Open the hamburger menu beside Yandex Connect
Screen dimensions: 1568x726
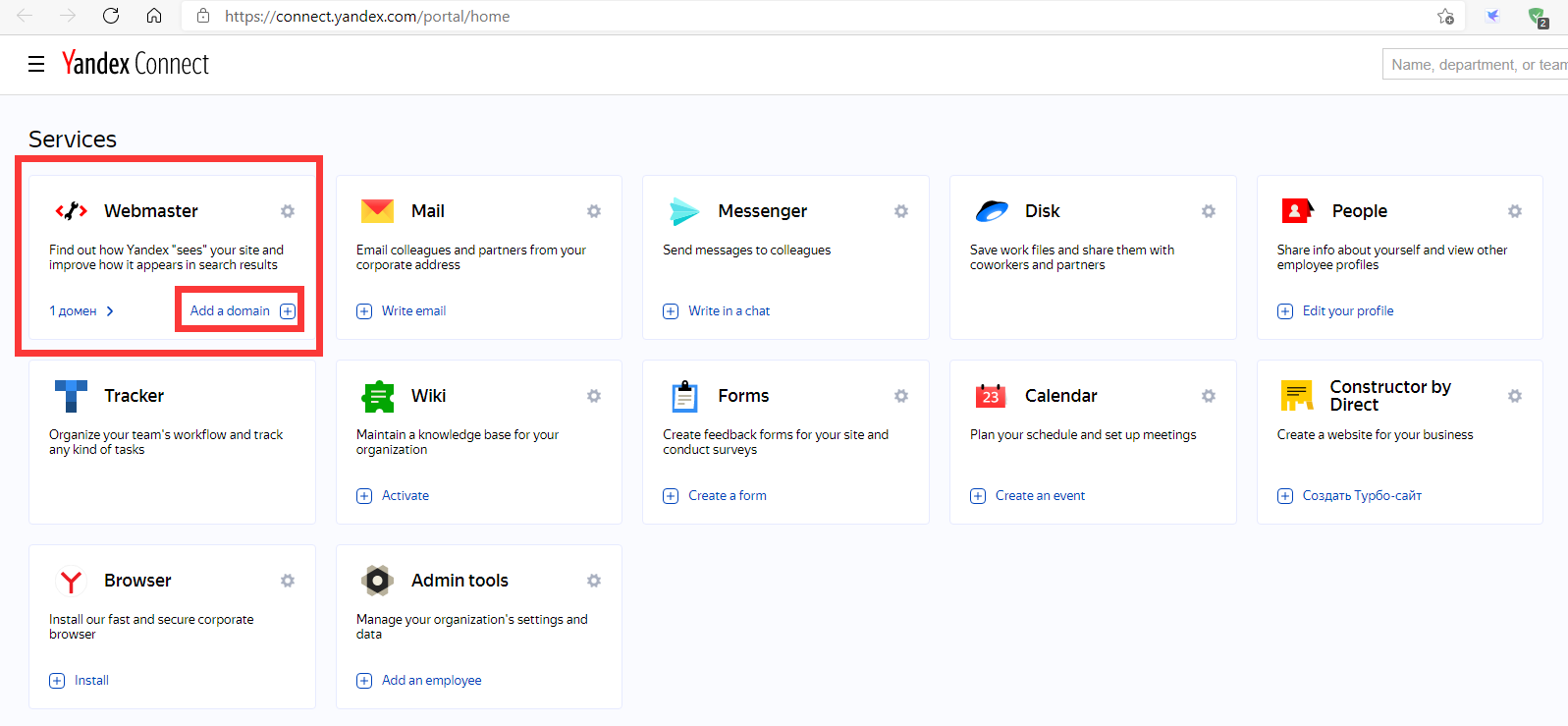36,64
